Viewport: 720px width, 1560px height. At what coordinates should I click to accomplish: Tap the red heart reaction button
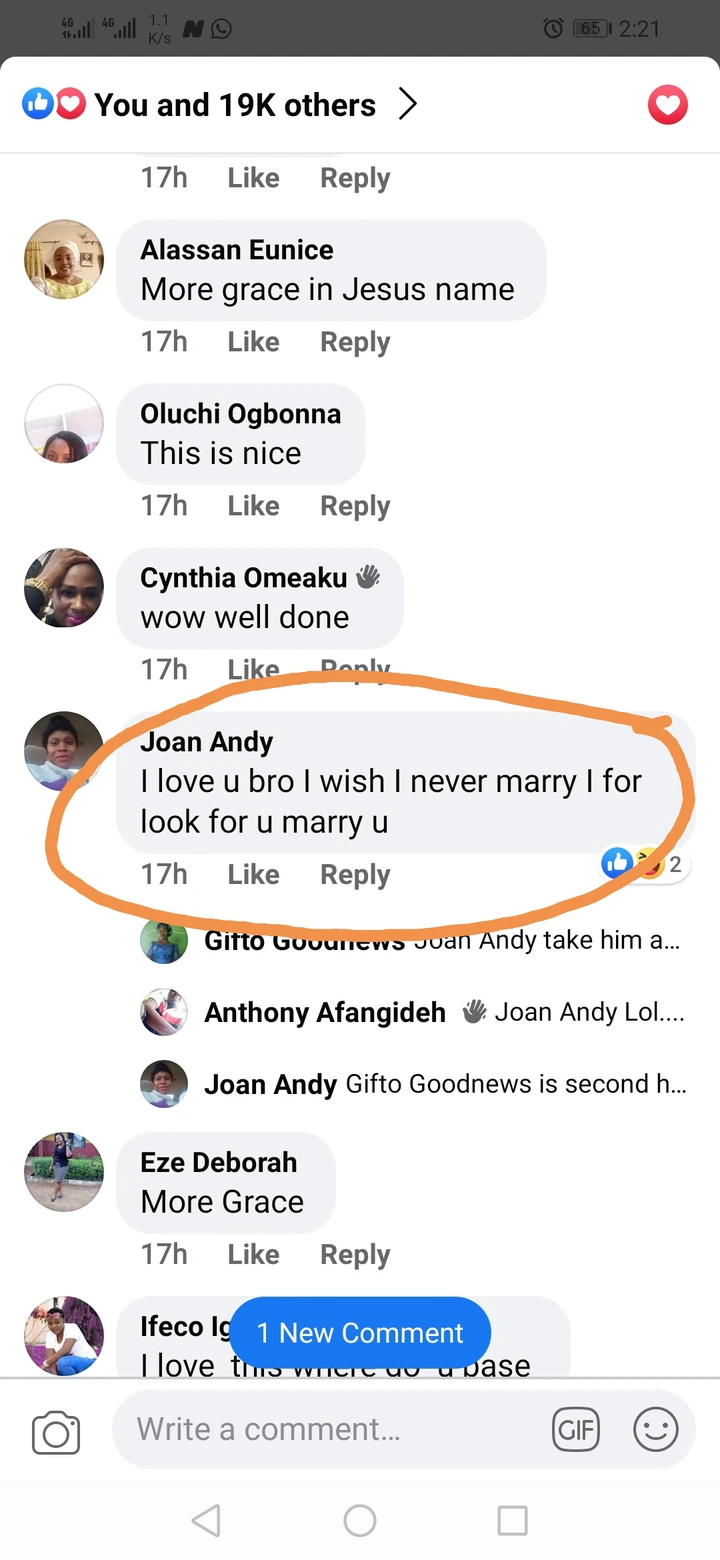pos(667,105)
